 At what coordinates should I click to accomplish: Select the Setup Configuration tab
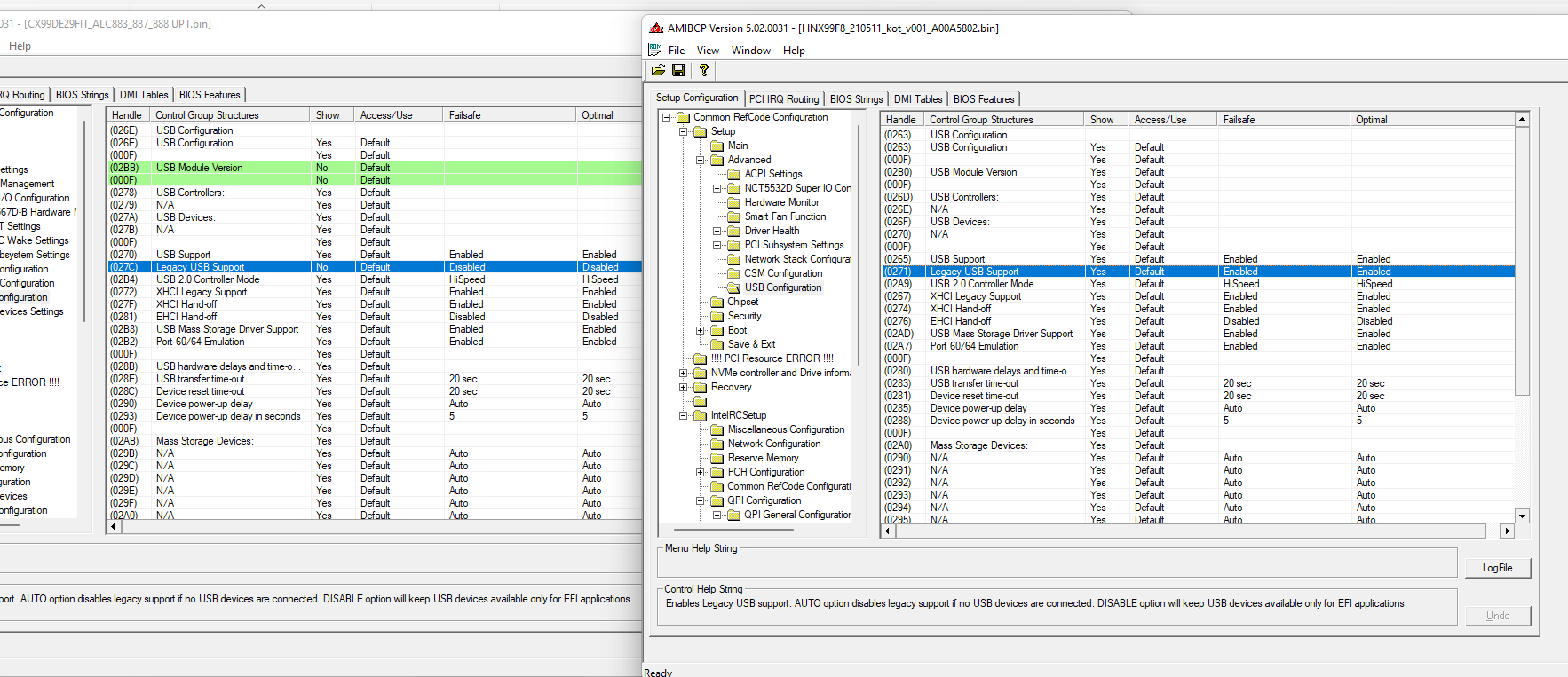point(697,98)
